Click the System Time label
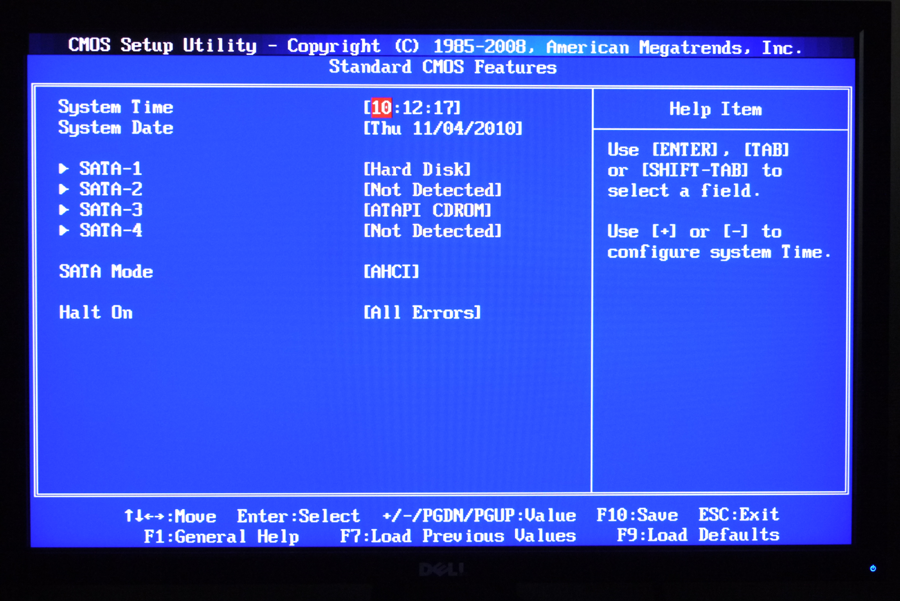 [x=115, y=107]
